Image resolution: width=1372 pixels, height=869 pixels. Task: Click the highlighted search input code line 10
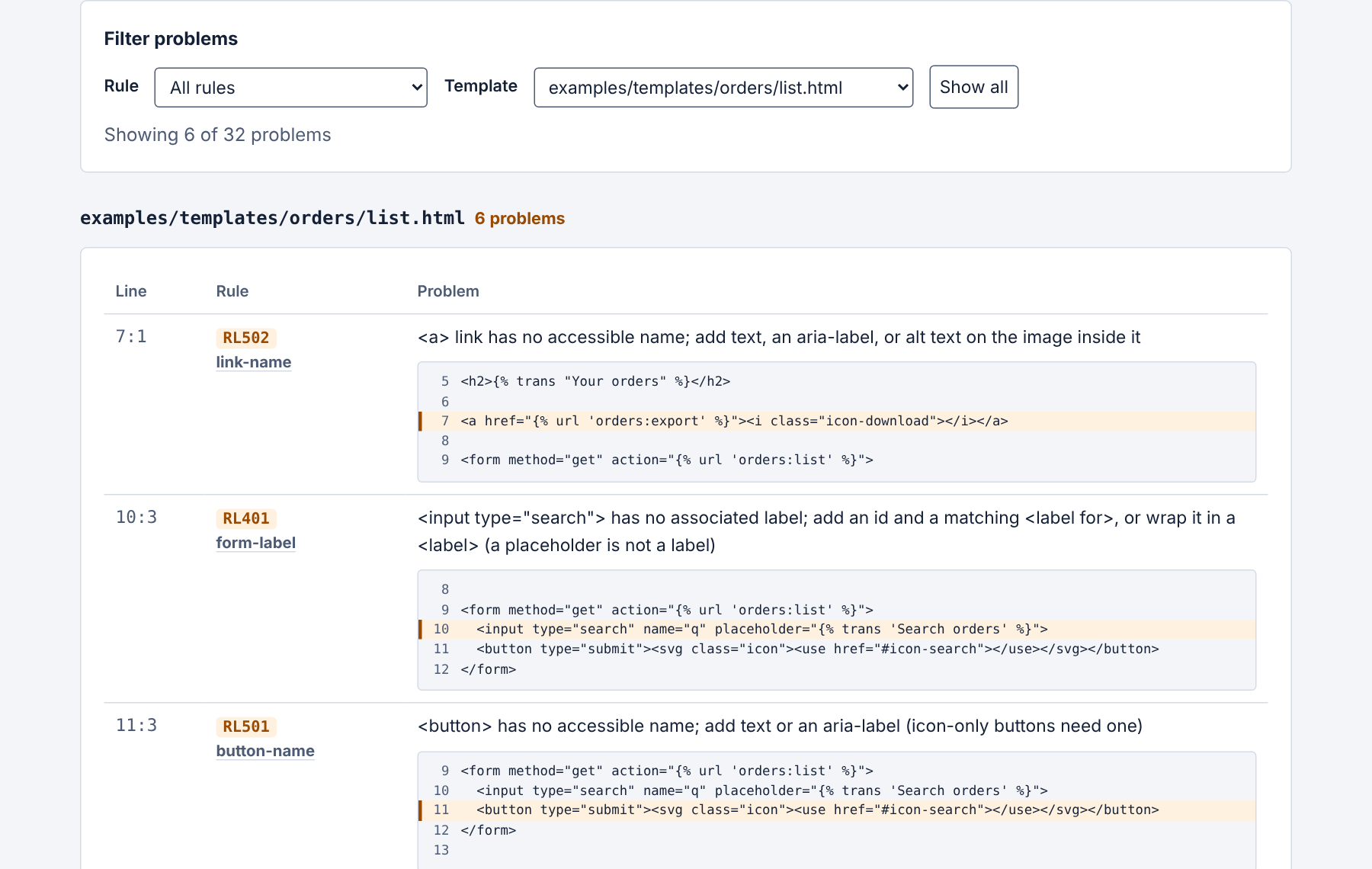(x=837, y=630)
